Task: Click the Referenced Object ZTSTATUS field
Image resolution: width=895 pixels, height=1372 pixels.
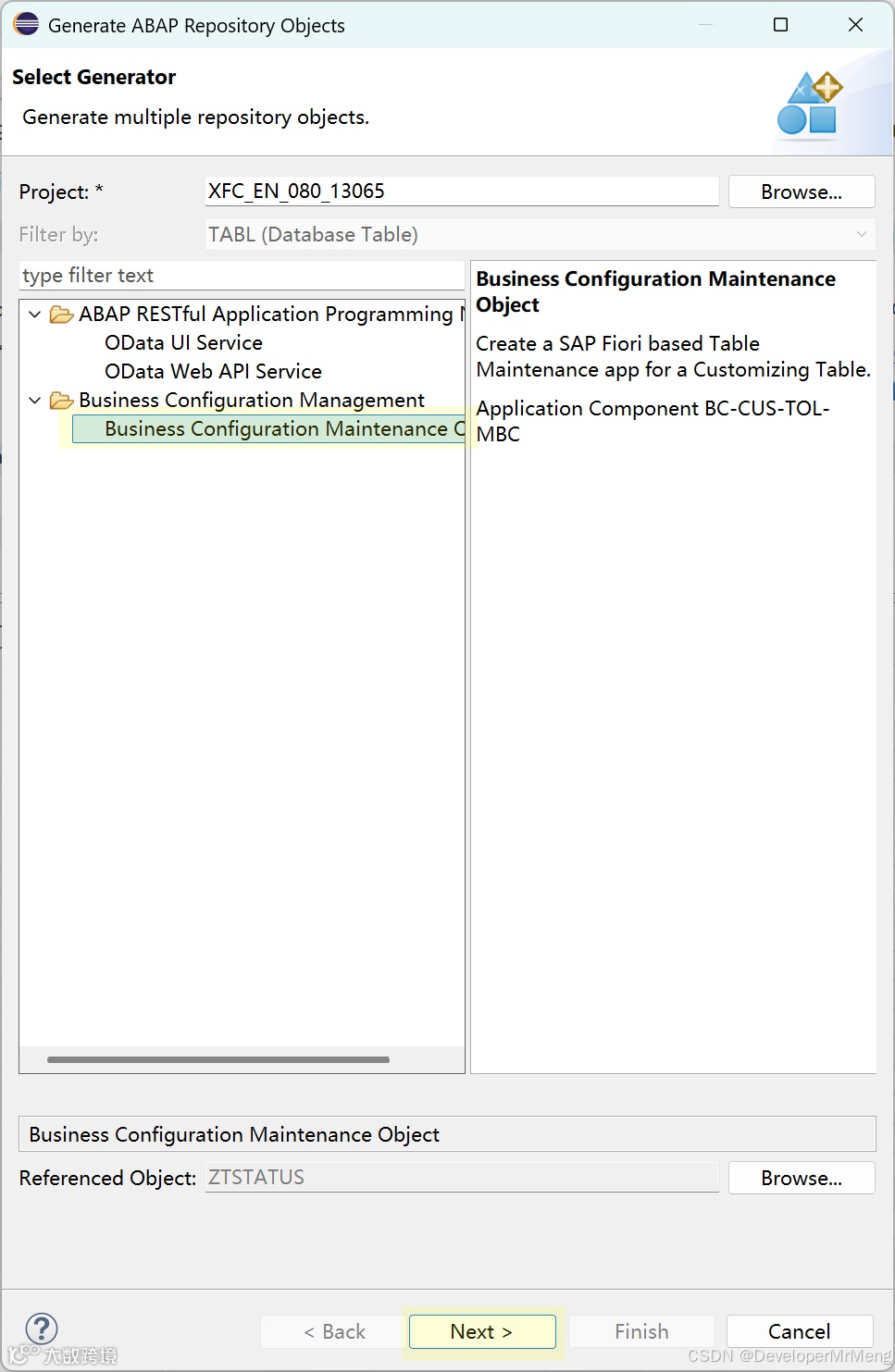Action: 462,1178
